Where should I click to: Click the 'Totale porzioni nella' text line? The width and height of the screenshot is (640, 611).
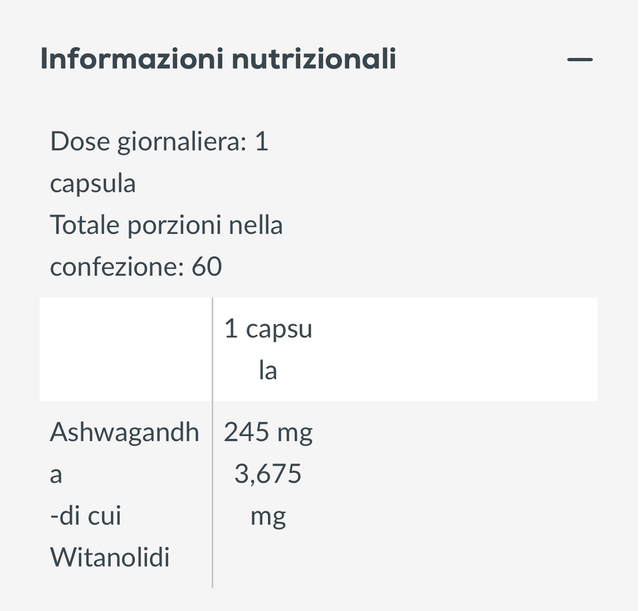(x=166, y=225)
